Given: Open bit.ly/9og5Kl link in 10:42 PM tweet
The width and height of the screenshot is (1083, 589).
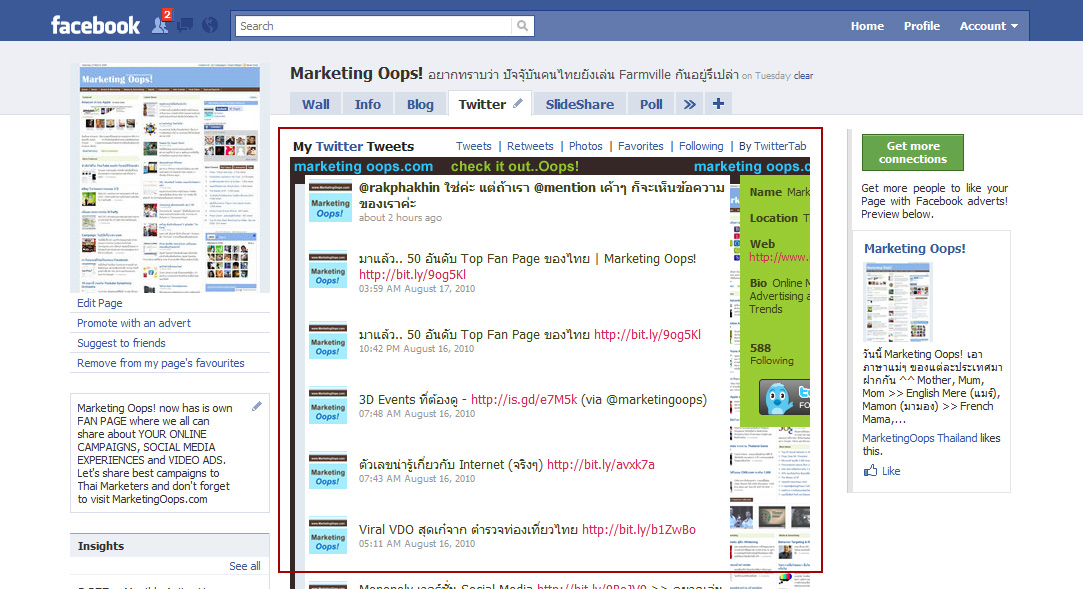Looking at the screenshot, I should [647, 334].
